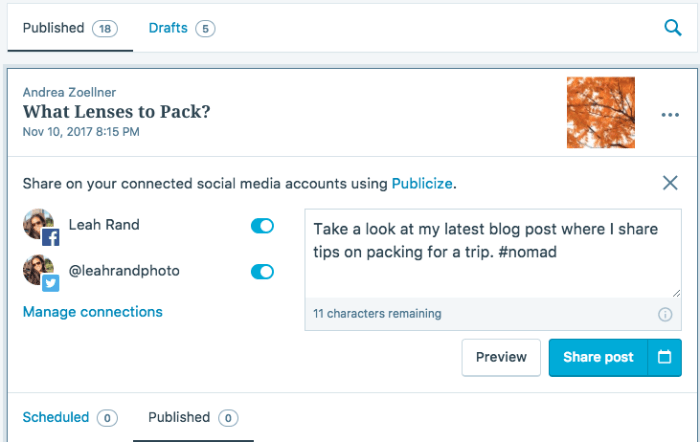Screen dimensions: 700x442
Task: Open the post ellipsis options menu
Action: [x=670, y=115]
